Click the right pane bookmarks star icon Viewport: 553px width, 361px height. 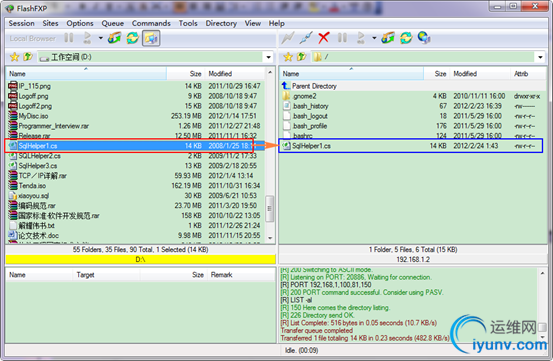288,57
